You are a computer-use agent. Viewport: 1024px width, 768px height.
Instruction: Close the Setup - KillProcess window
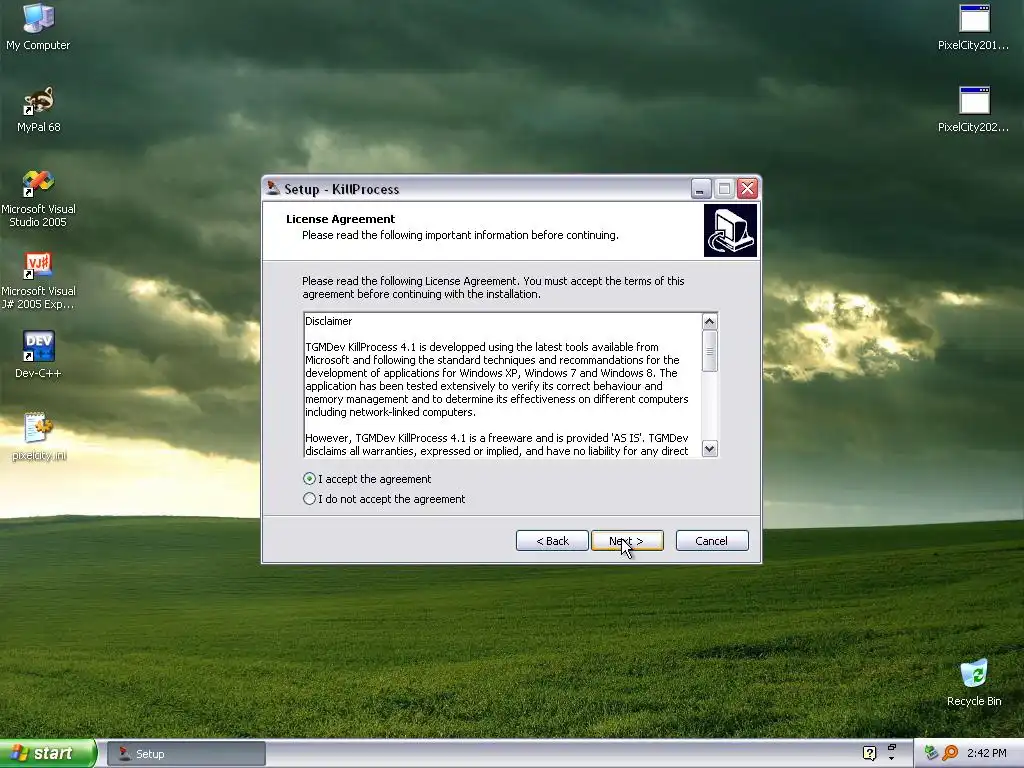[x=748, y=189]
